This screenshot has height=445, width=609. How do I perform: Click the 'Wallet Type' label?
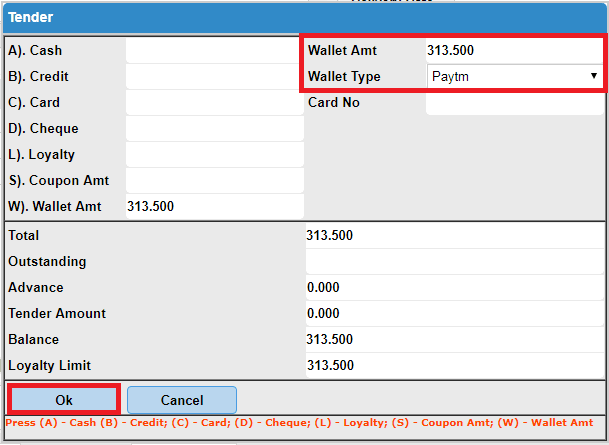click(x=344, y=76)
